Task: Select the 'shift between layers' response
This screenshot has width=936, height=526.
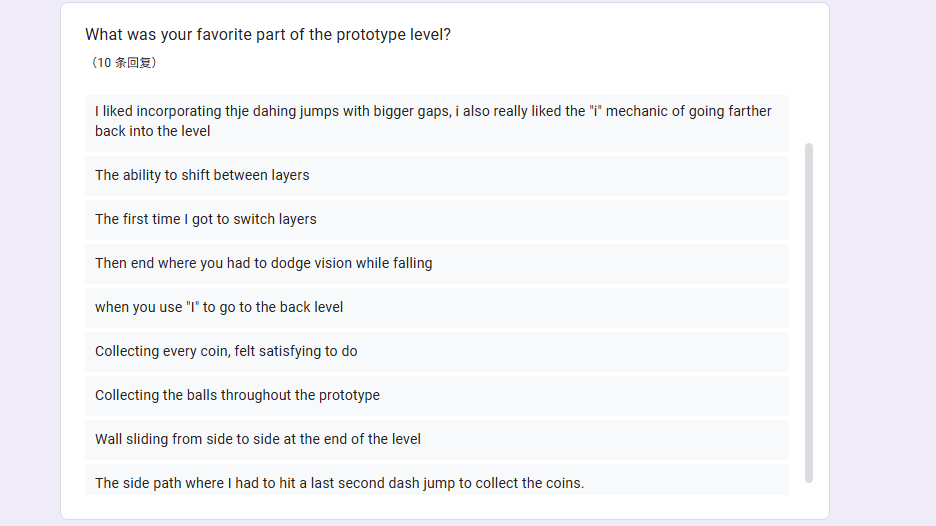Action: click(202, 175)
